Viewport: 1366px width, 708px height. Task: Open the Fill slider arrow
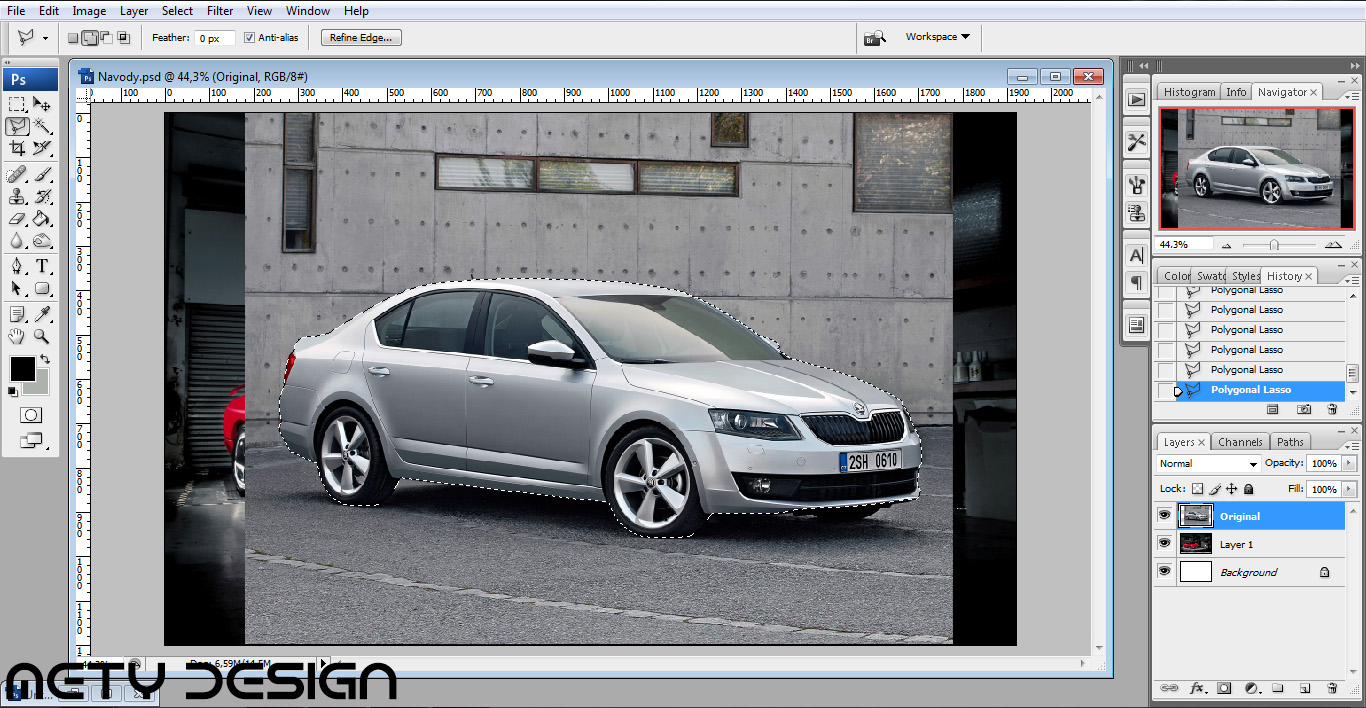(1347, 489)
